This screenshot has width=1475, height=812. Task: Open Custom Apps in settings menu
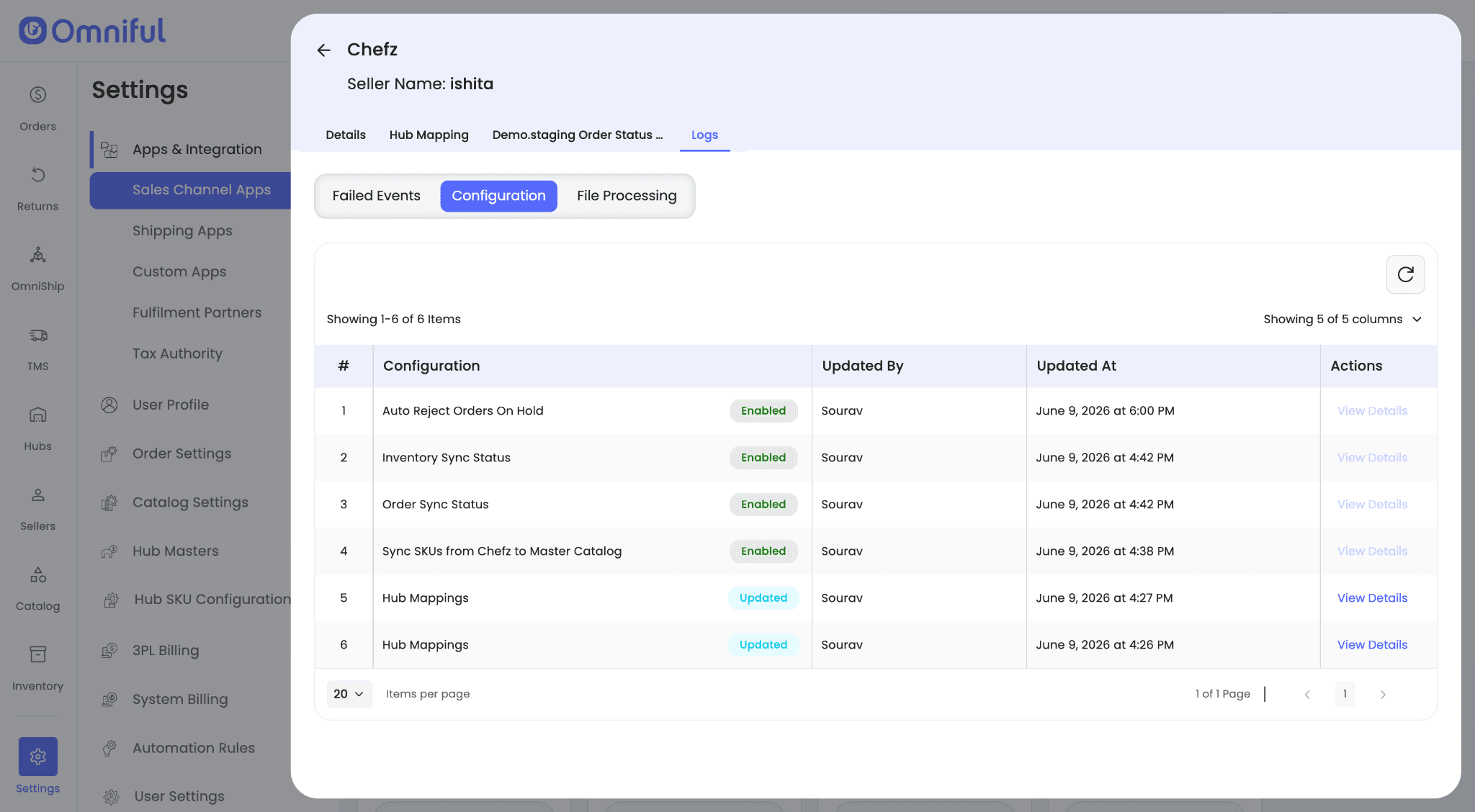[179, 272]
